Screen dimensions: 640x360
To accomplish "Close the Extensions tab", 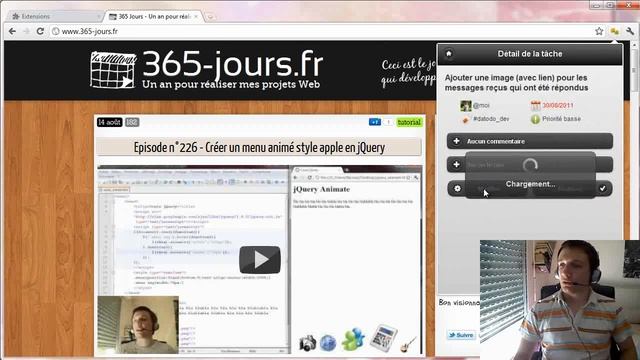I will [98, 16].
